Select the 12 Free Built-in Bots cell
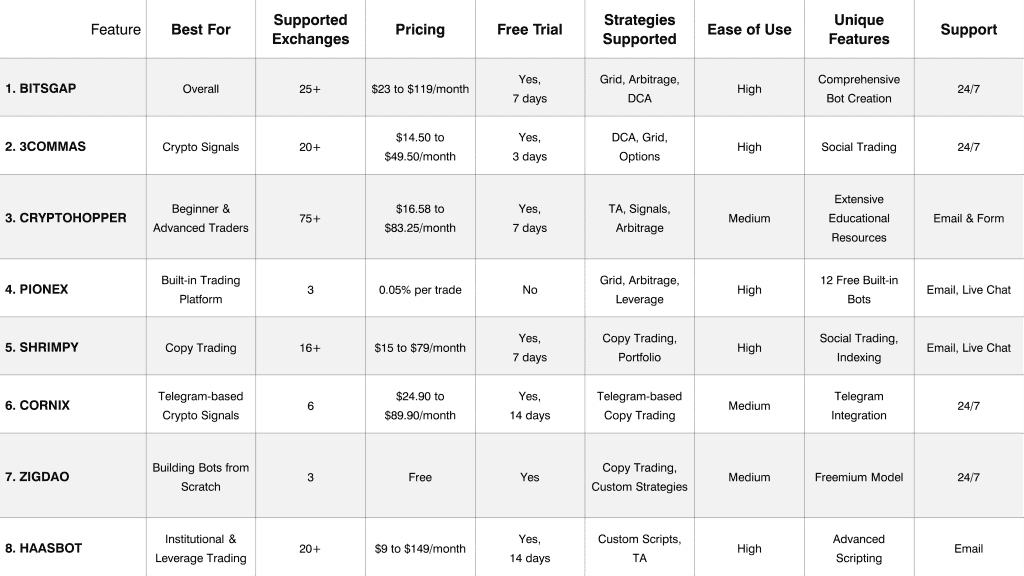This screenshot has height=576, width=1024. (859, 290)
